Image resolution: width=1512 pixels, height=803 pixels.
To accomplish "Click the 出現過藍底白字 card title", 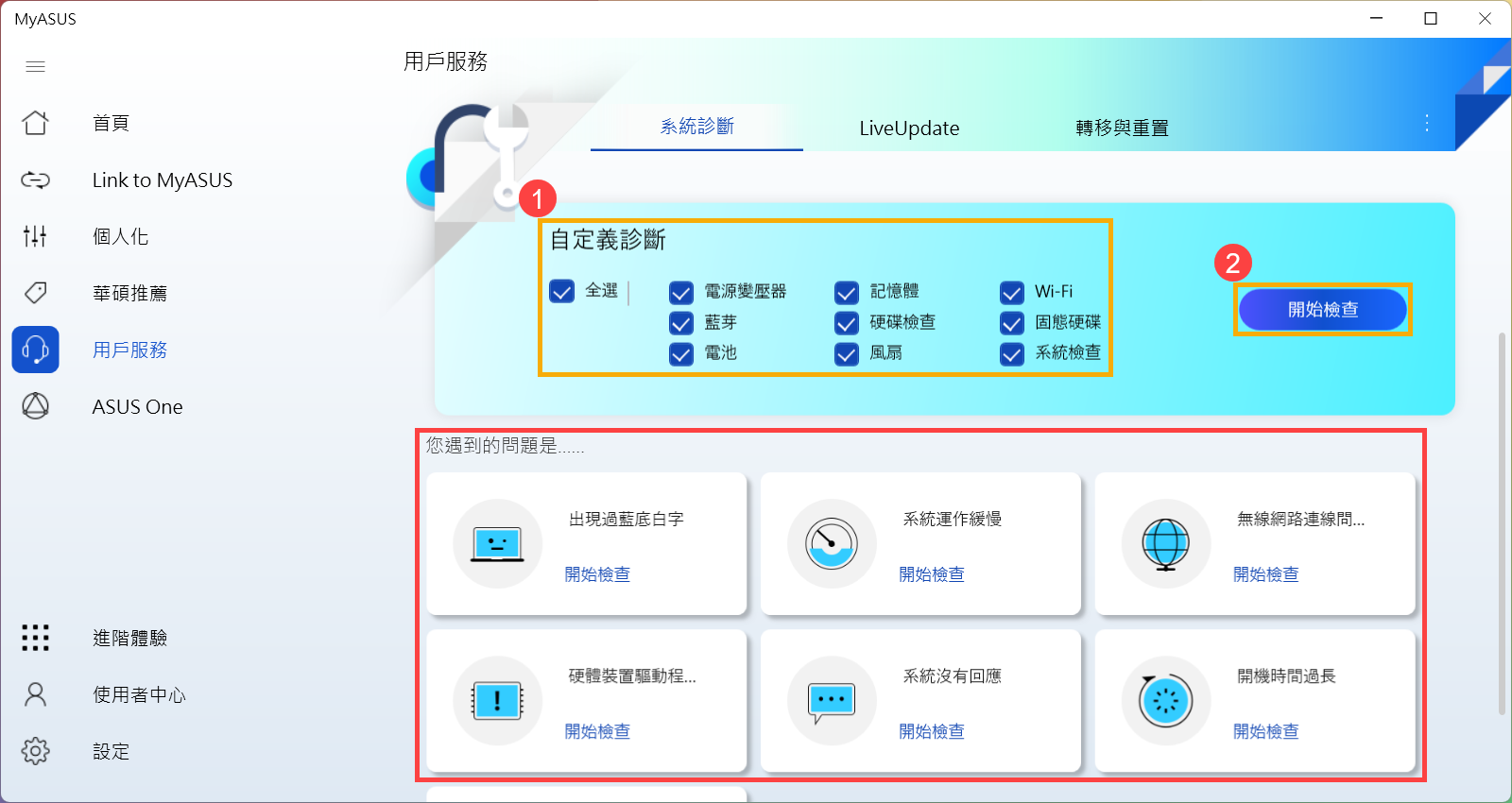I will point(626,519).
